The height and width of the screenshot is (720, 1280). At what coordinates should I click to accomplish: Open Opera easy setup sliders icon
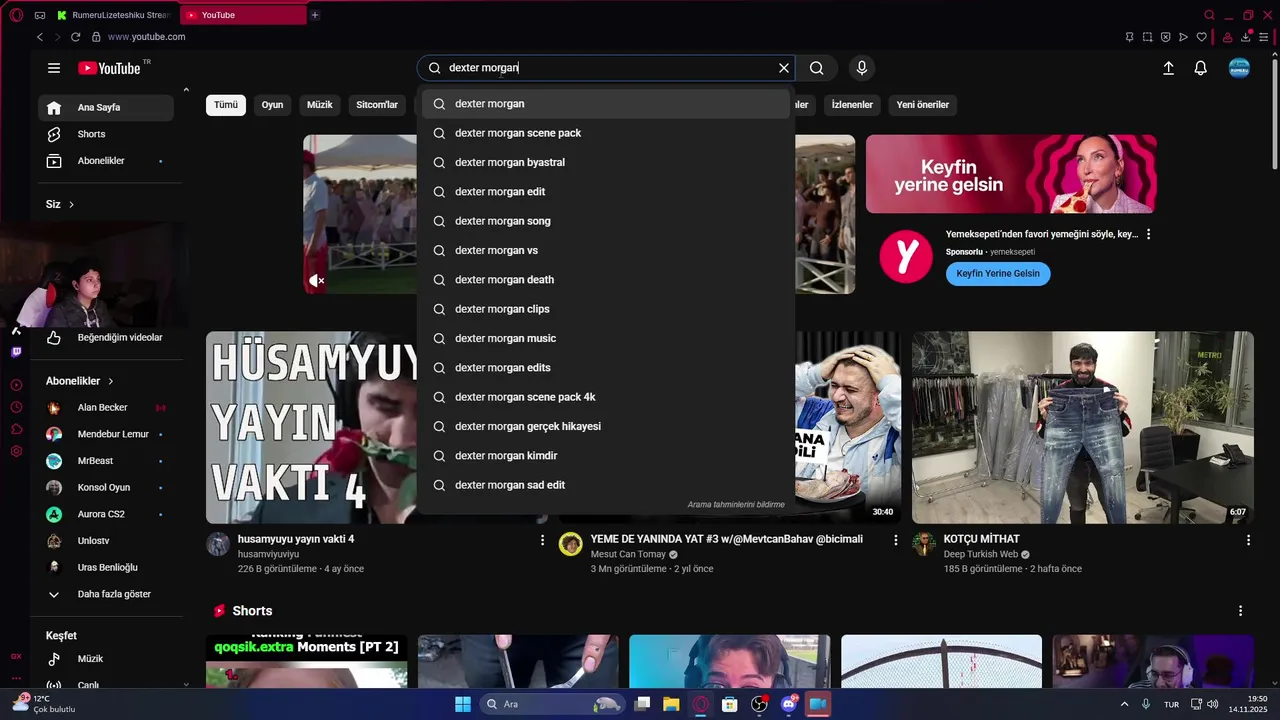click(1263, 37)
